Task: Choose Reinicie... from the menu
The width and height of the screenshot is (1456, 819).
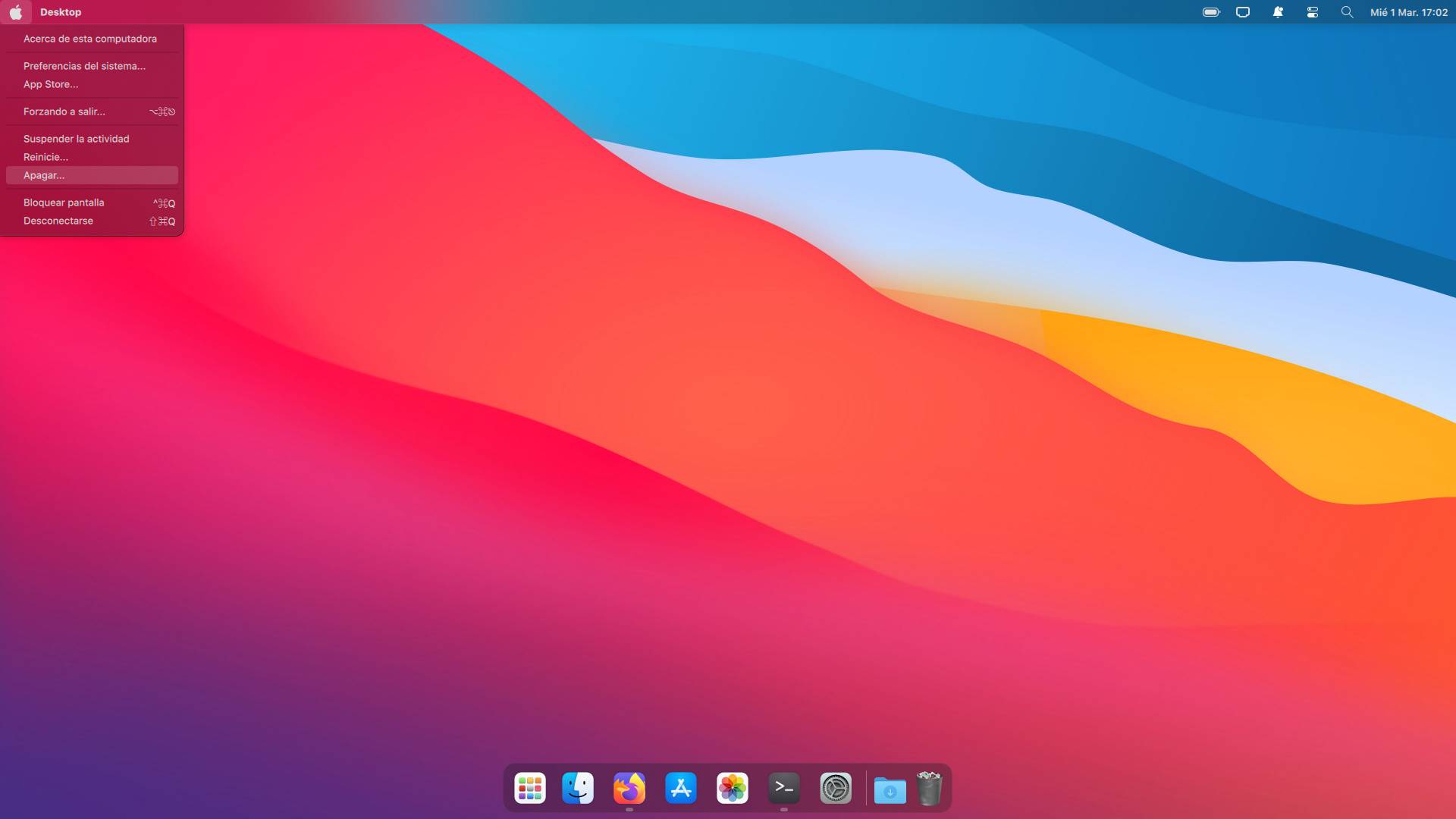Action: pyautogui.click(x=92, y=157)
